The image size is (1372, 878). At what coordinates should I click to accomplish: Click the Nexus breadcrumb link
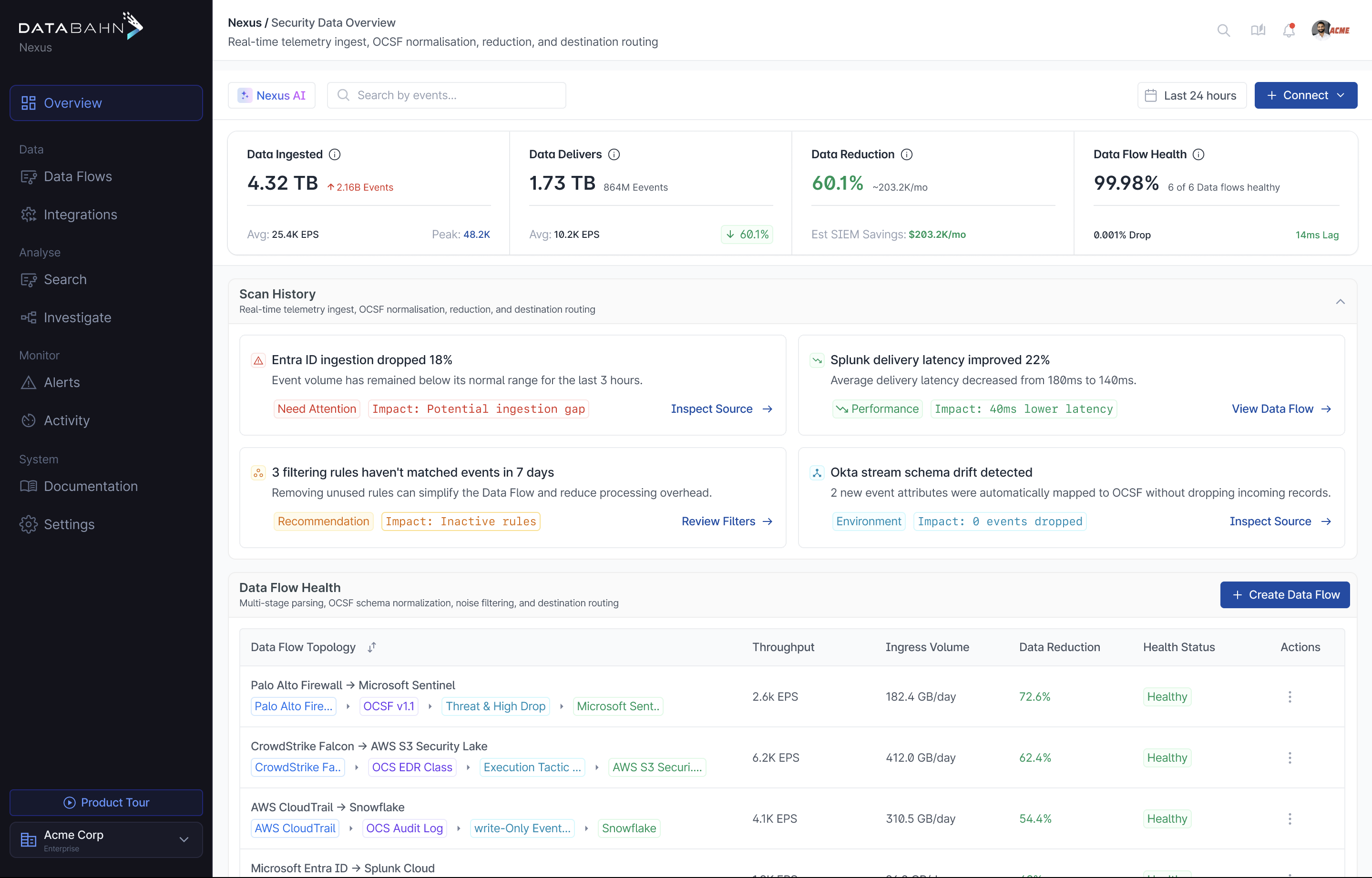[x=245, y=23]
